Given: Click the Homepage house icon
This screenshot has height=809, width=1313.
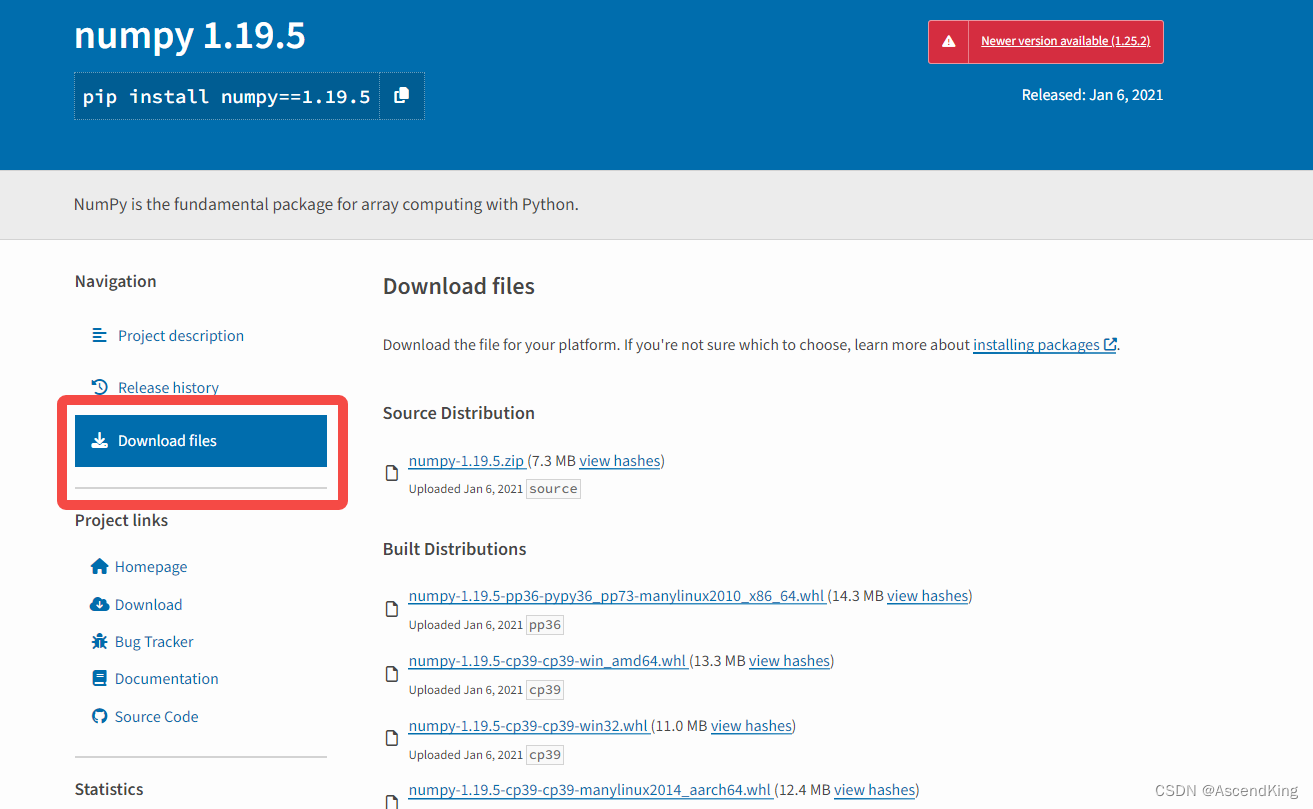Looking at the screenshot, I should pos(99,567).
